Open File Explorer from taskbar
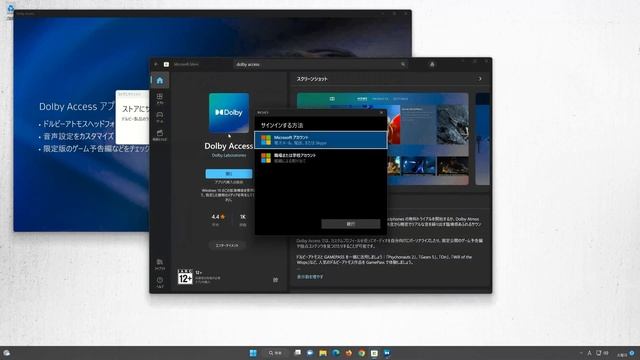 coord(323,353)
